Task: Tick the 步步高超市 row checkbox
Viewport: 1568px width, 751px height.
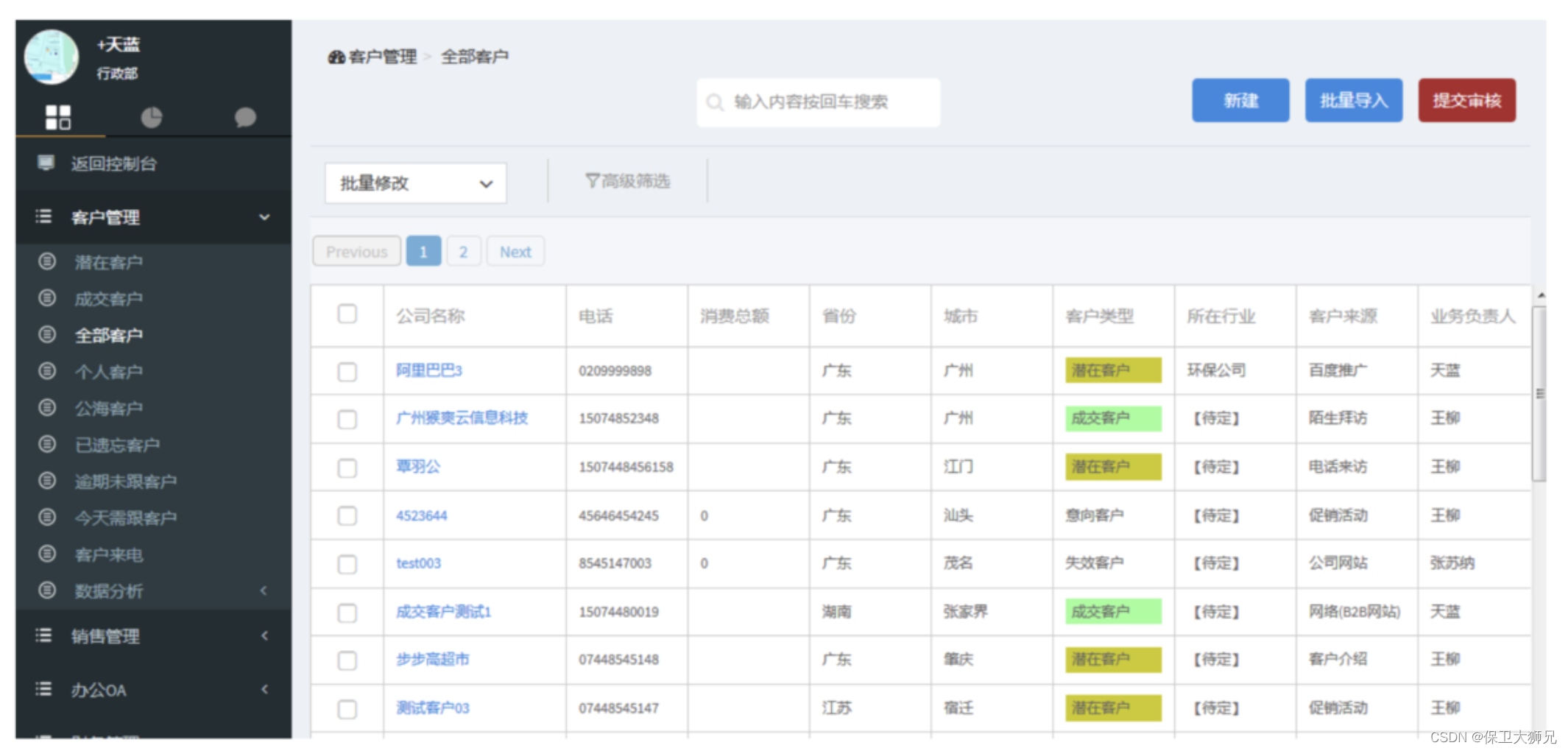Action: tap(347, 660)
